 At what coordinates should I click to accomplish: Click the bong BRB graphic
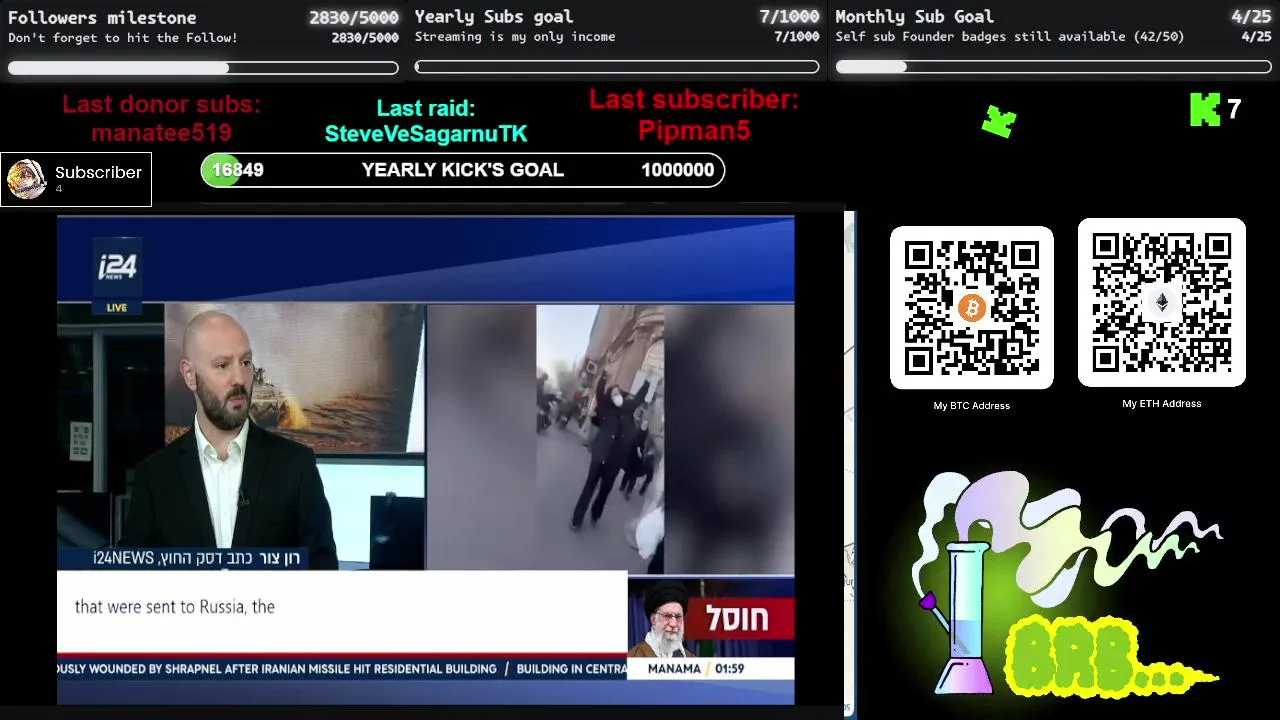pos(1070,585)
